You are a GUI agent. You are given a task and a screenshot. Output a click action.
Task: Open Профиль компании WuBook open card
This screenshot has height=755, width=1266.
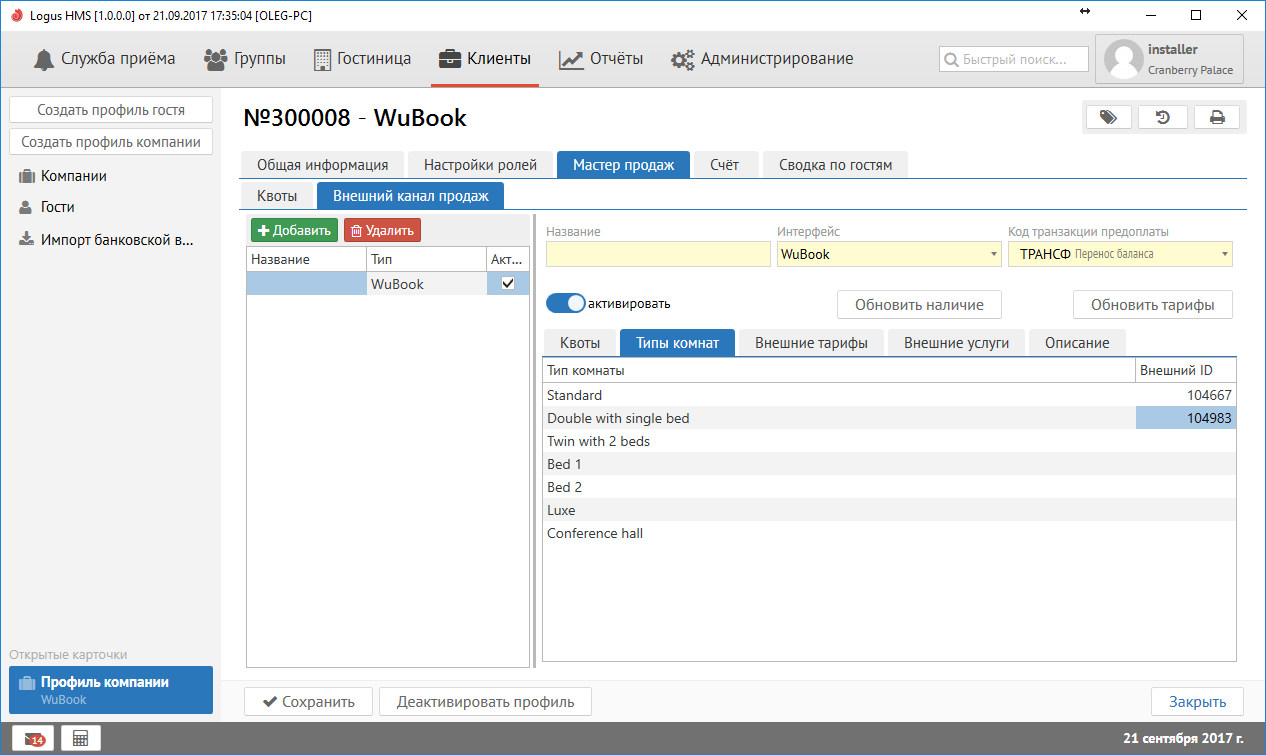(111, 690)
